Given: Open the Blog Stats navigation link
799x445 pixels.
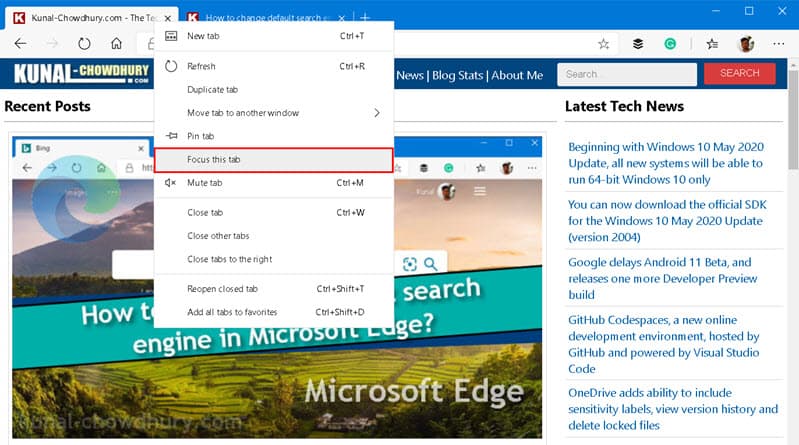Looking at the screenshot, I should click(x=457, y=75).
